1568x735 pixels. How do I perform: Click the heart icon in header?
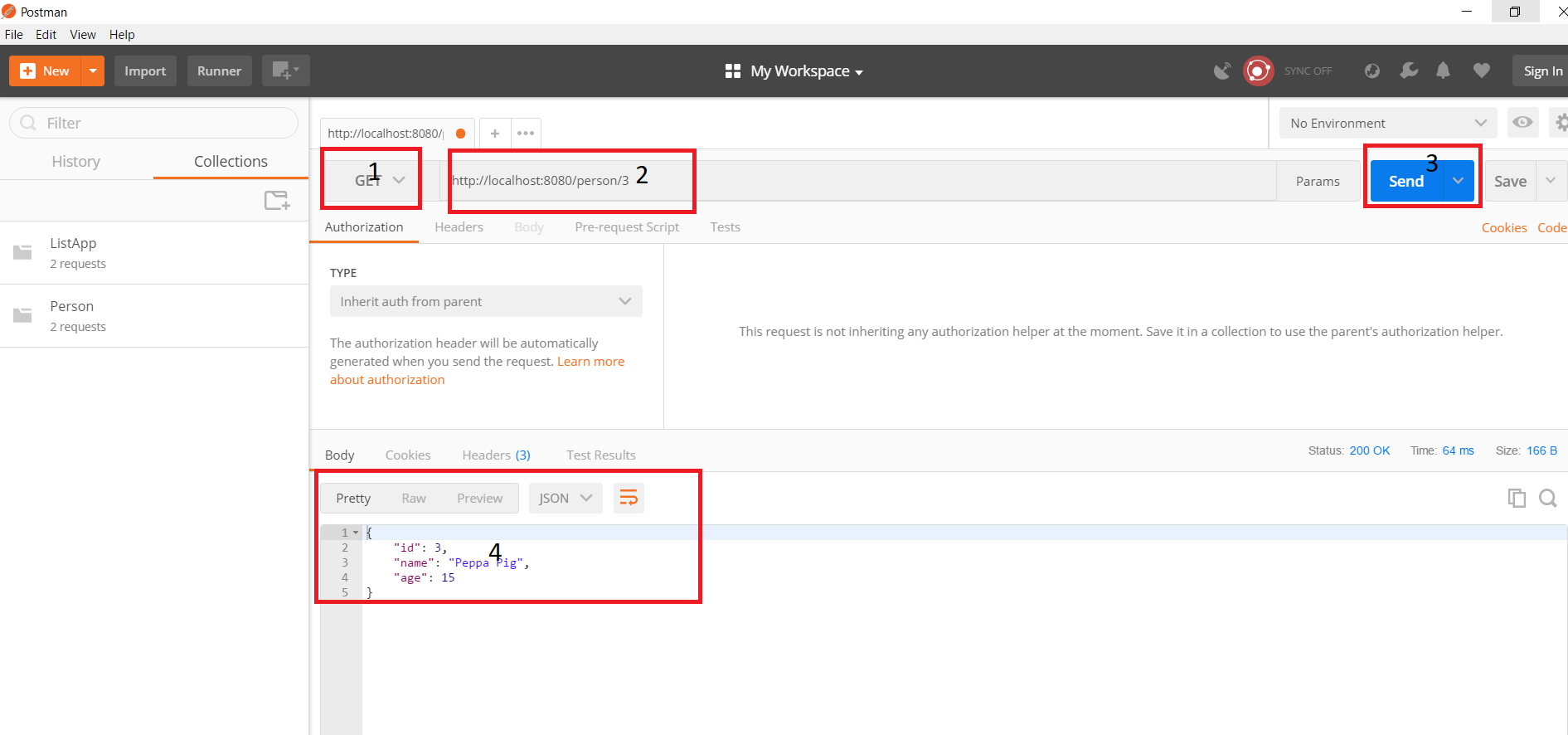pyautogui.click(x=1481, y=71)
